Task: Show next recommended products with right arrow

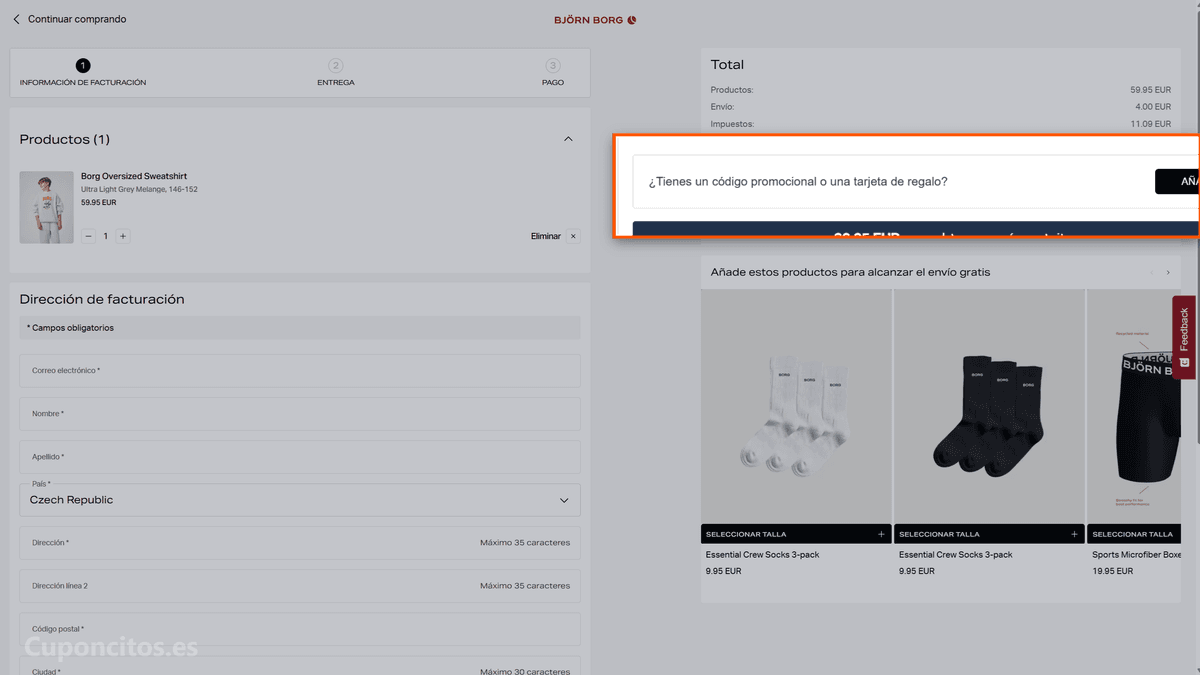Action: coord(1168,272)
